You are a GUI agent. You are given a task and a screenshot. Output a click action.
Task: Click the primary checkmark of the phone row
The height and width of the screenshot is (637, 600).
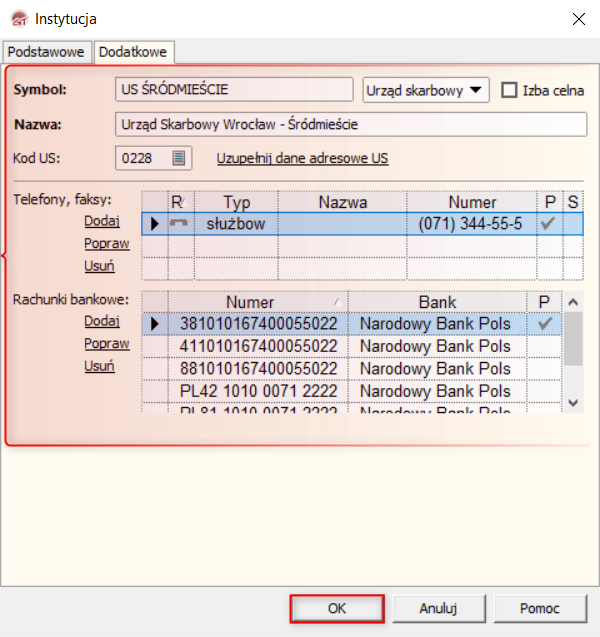point(548,223)
